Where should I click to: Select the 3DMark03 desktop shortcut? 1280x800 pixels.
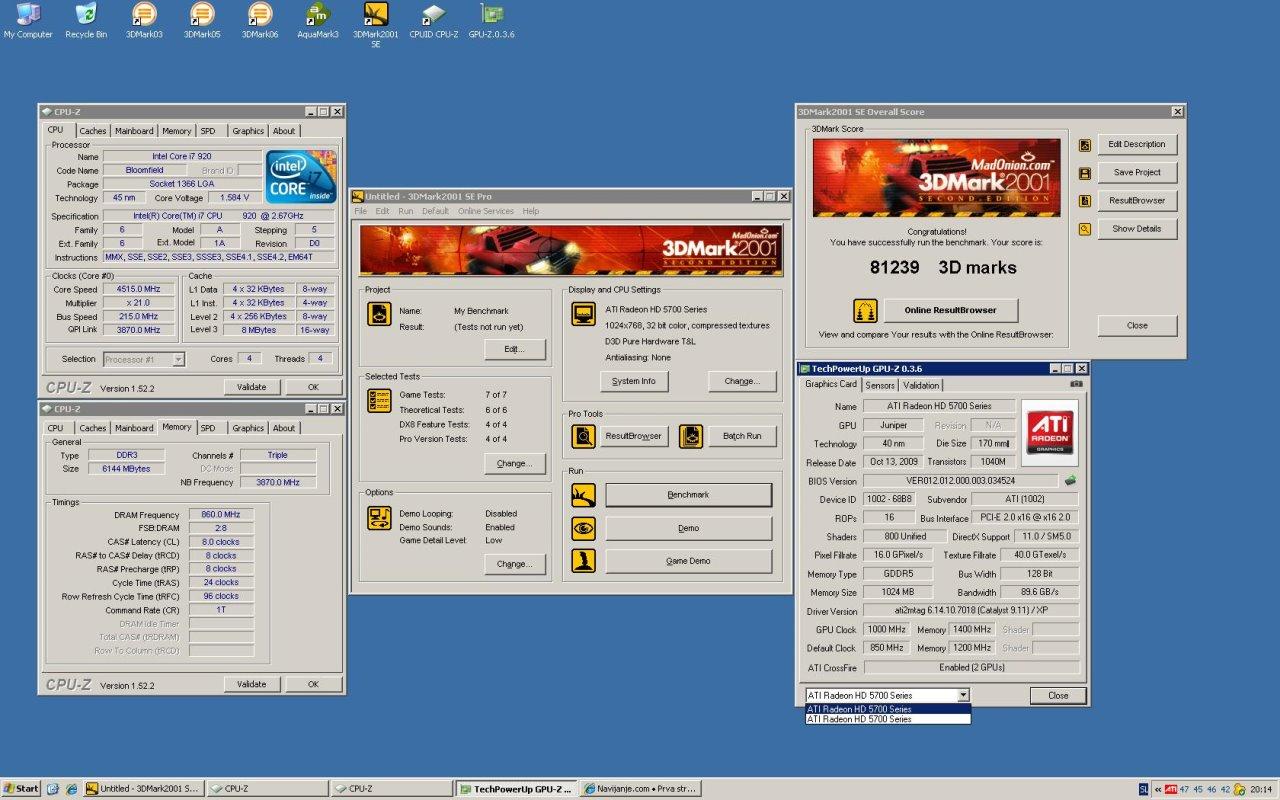(144, 20)
